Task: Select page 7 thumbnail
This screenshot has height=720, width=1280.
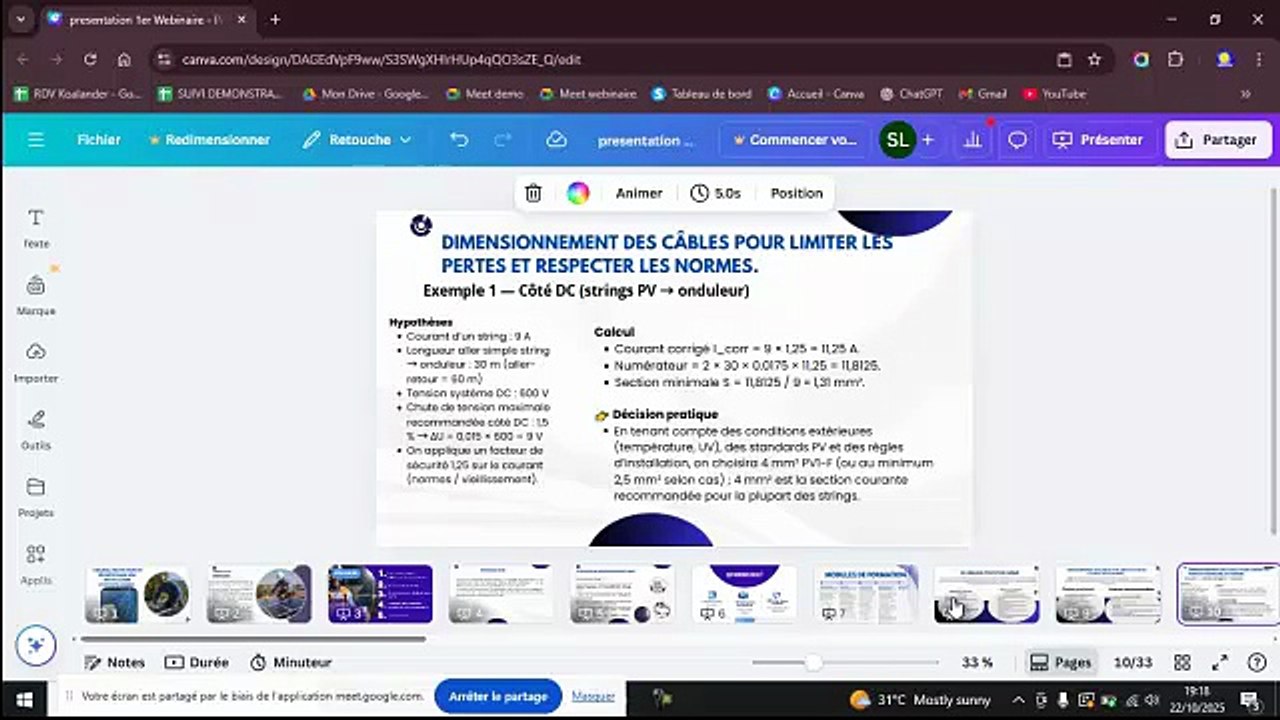Action: coord(866,594)
